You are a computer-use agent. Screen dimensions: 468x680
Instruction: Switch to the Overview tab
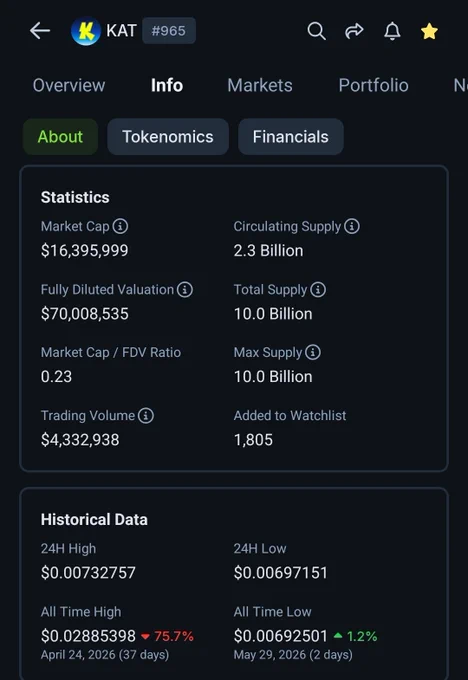pos(69,85)
